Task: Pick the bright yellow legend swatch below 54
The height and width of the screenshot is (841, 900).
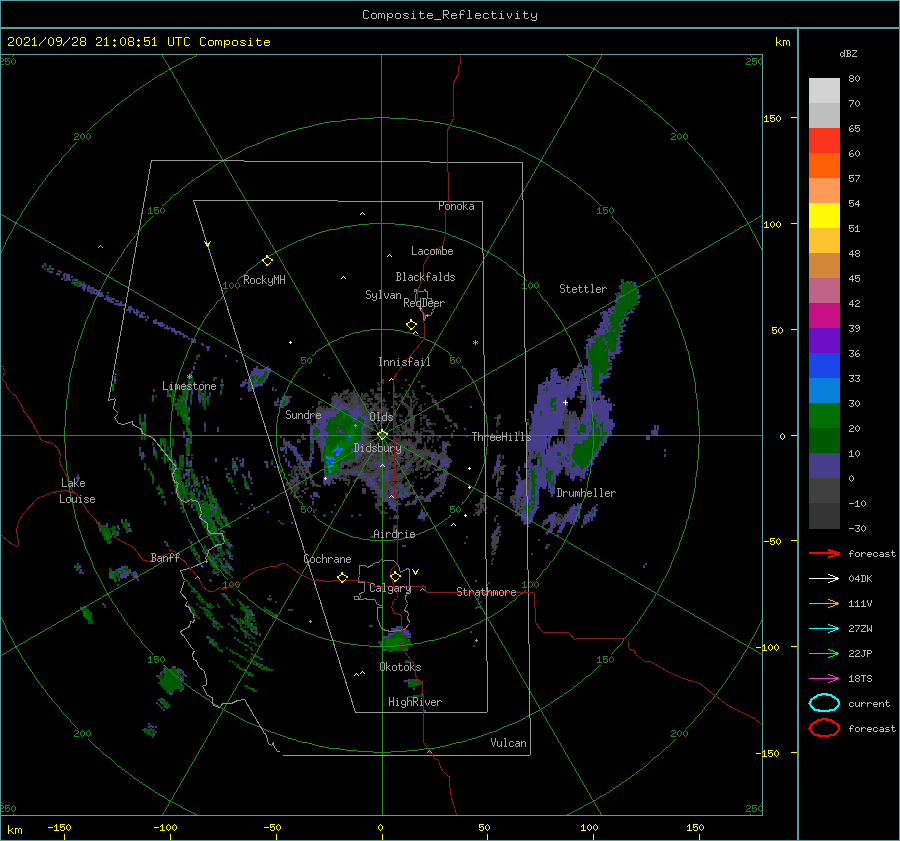Action: point(824,216)
